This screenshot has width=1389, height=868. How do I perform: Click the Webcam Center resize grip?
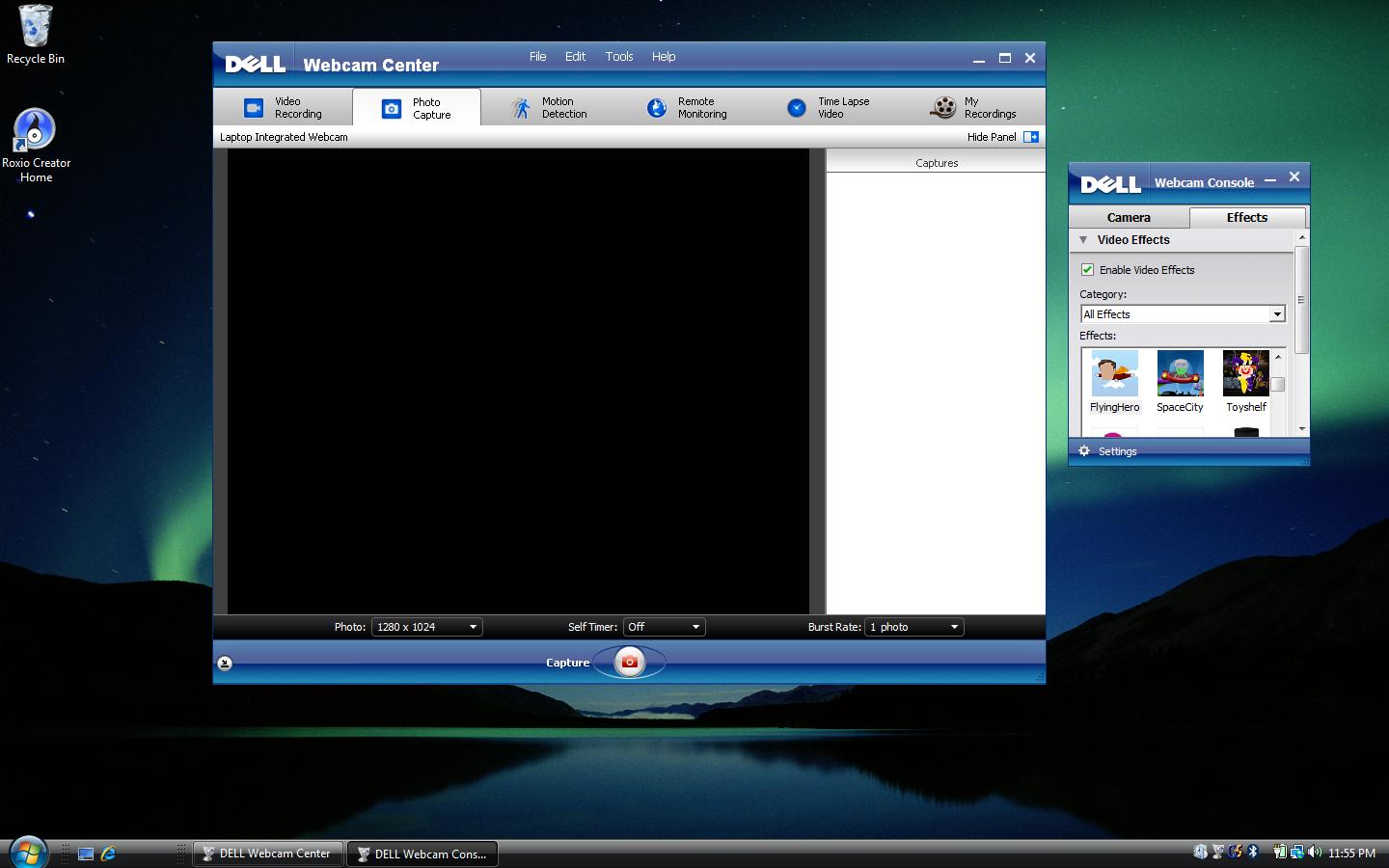pyautogui.click(x=1040, y=678)
